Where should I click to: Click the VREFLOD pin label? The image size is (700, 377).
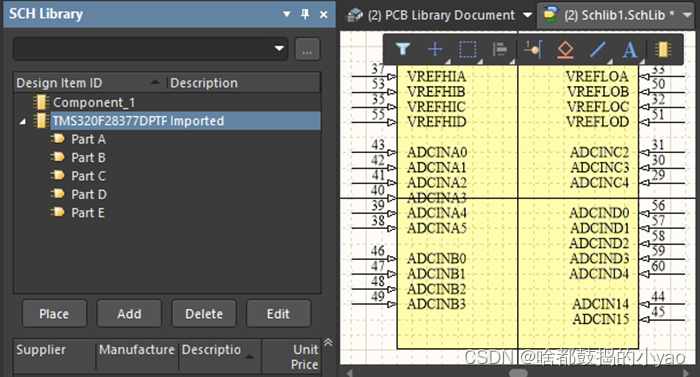point(597,121)
